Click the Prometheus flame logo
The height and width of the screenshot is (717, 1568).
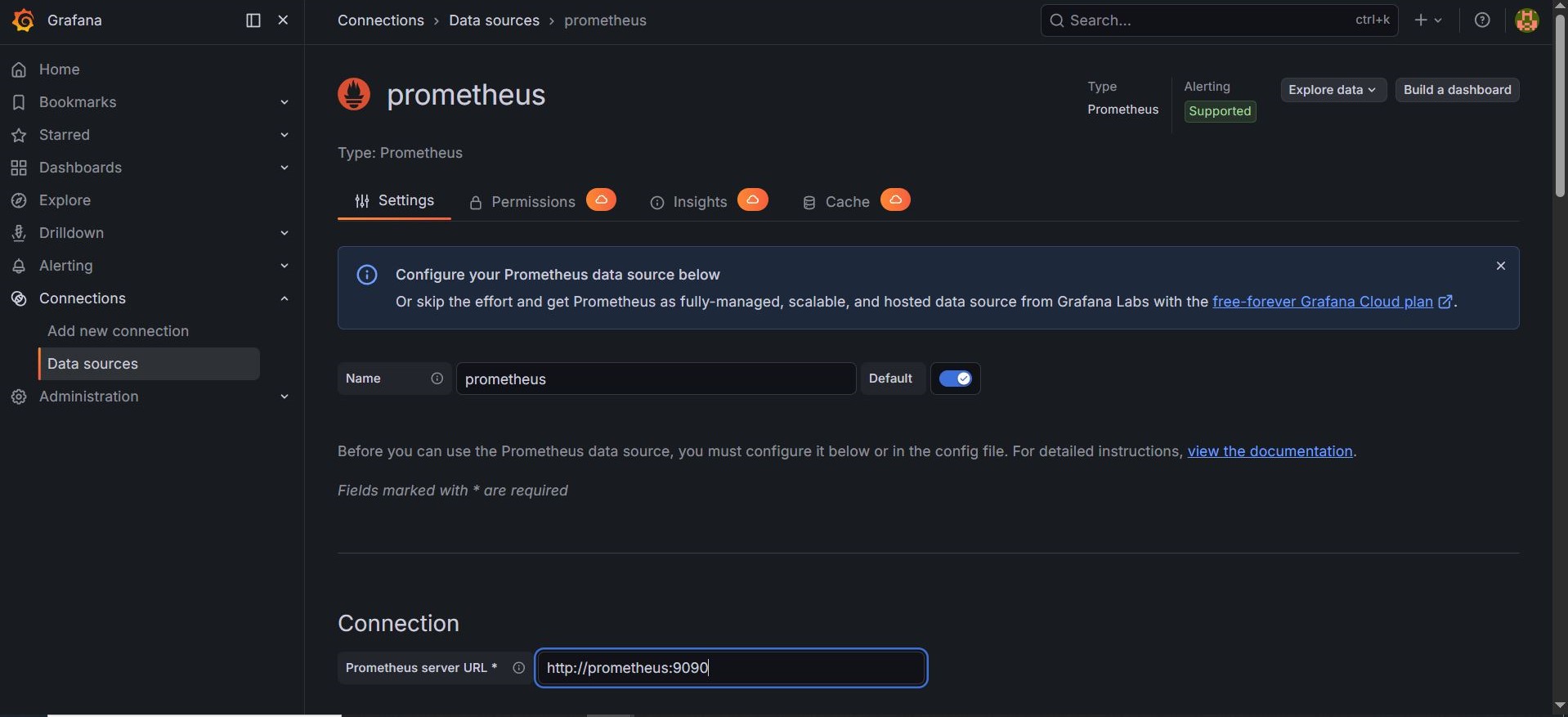click(354, 94)
